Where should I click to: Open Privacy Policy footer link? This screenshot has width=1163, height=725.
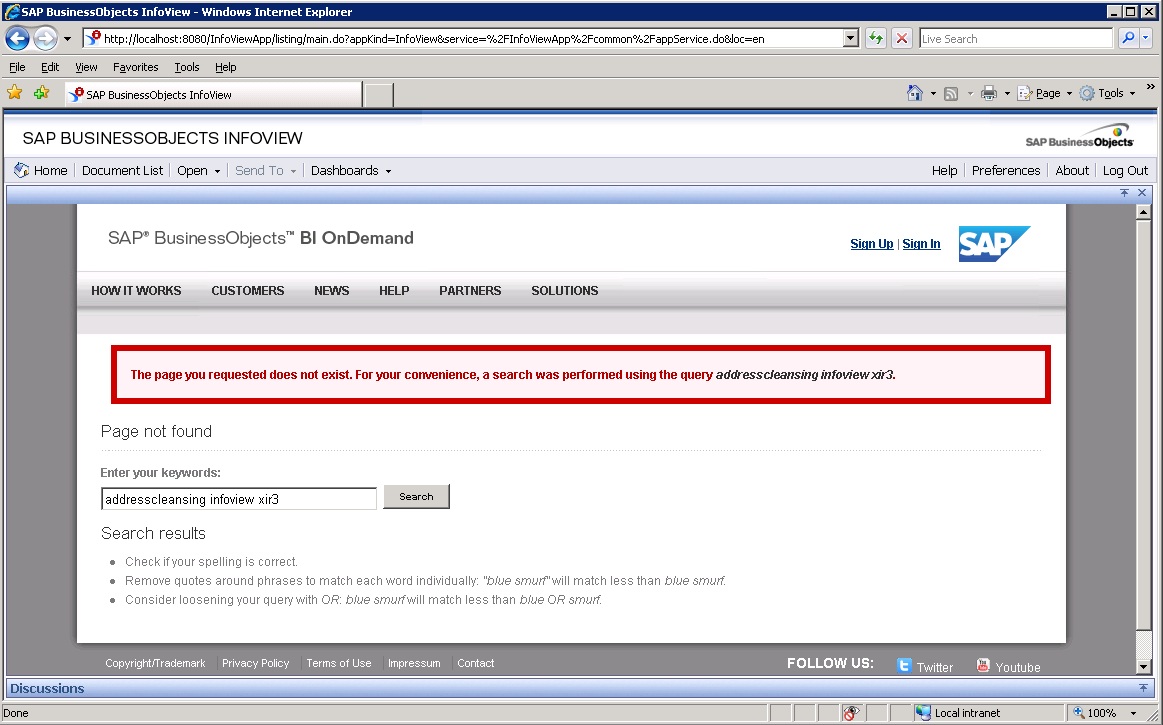(255, 663)
